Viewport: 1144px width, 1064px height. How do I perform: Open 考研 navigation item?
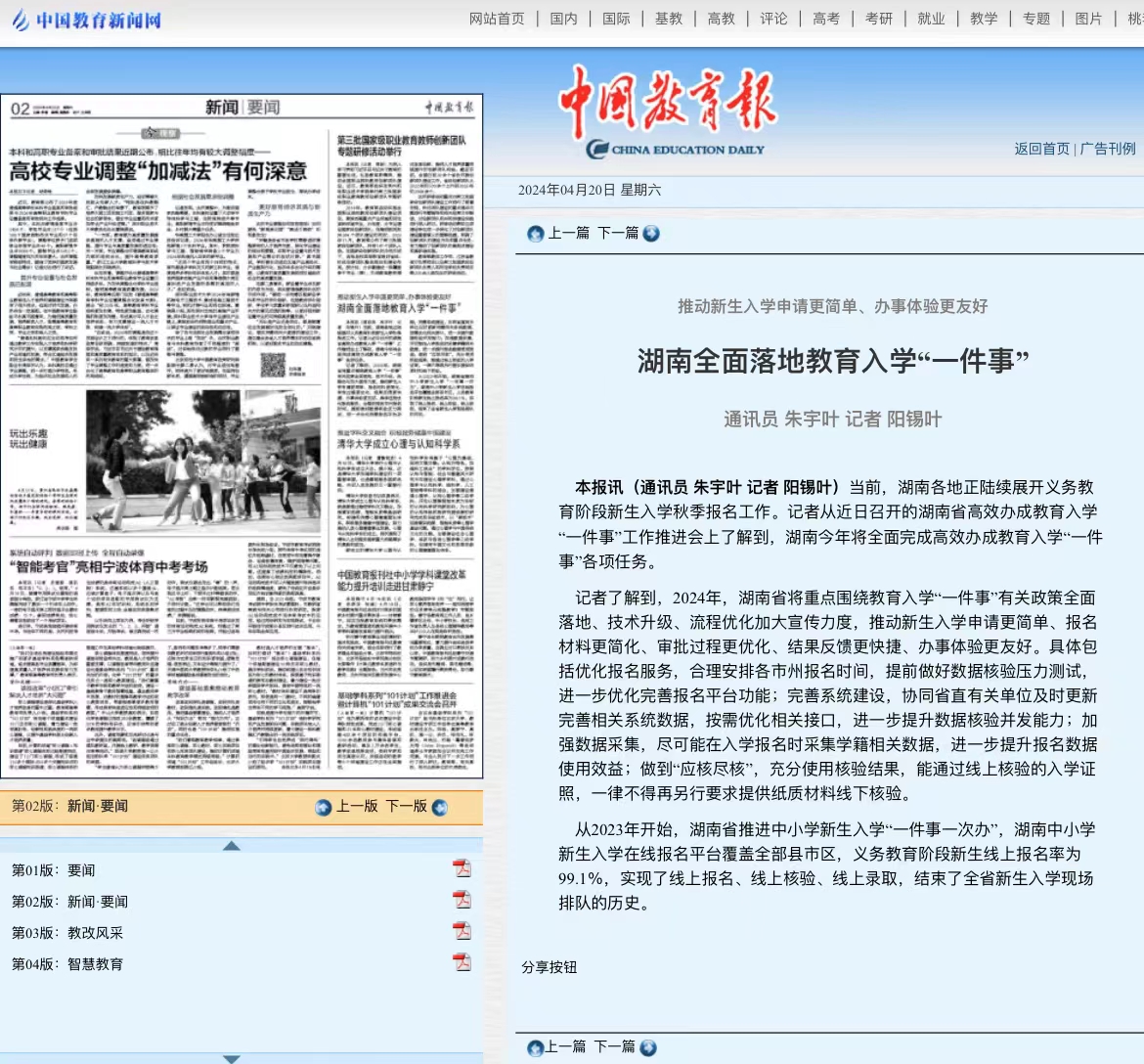(878, 19)
